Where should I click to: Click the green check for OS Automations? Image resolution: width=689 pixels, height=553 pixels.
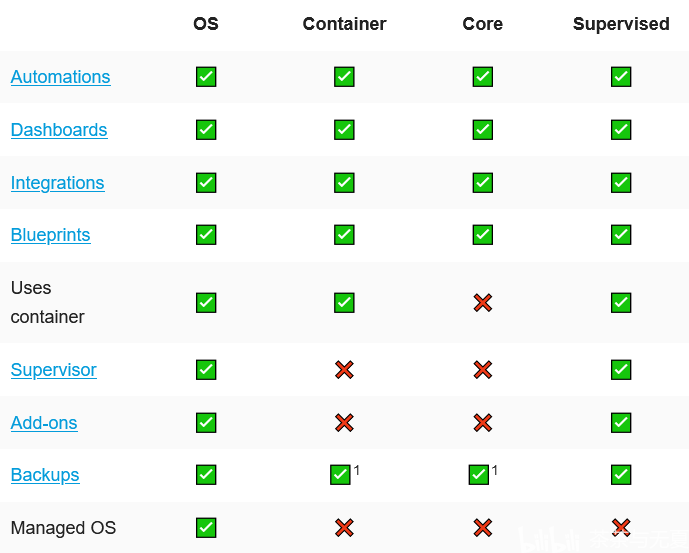(206, 77)
